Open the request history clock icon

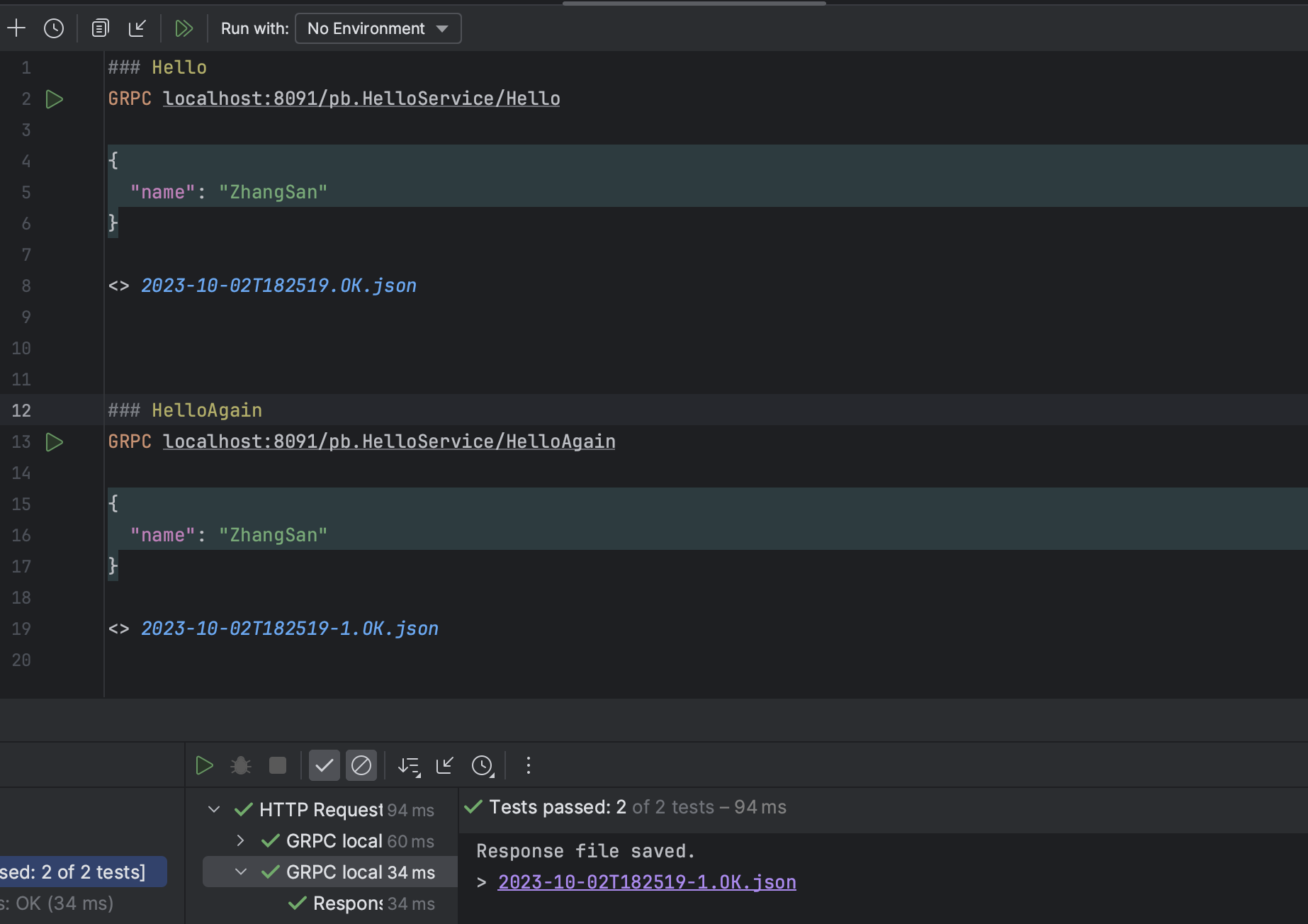tap(54, 28)
